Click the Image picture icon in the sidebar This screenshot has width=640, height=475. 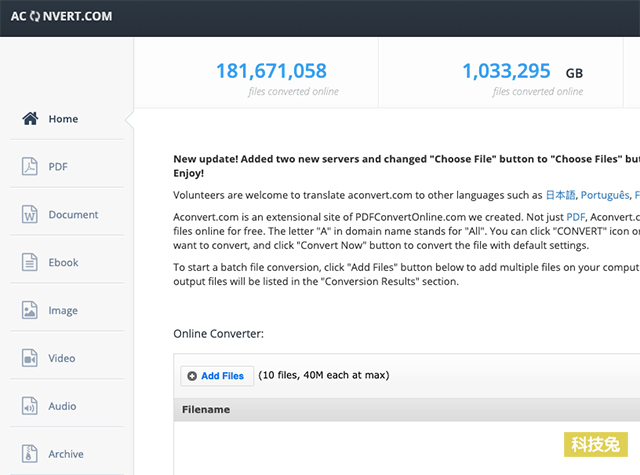(29, 310)
